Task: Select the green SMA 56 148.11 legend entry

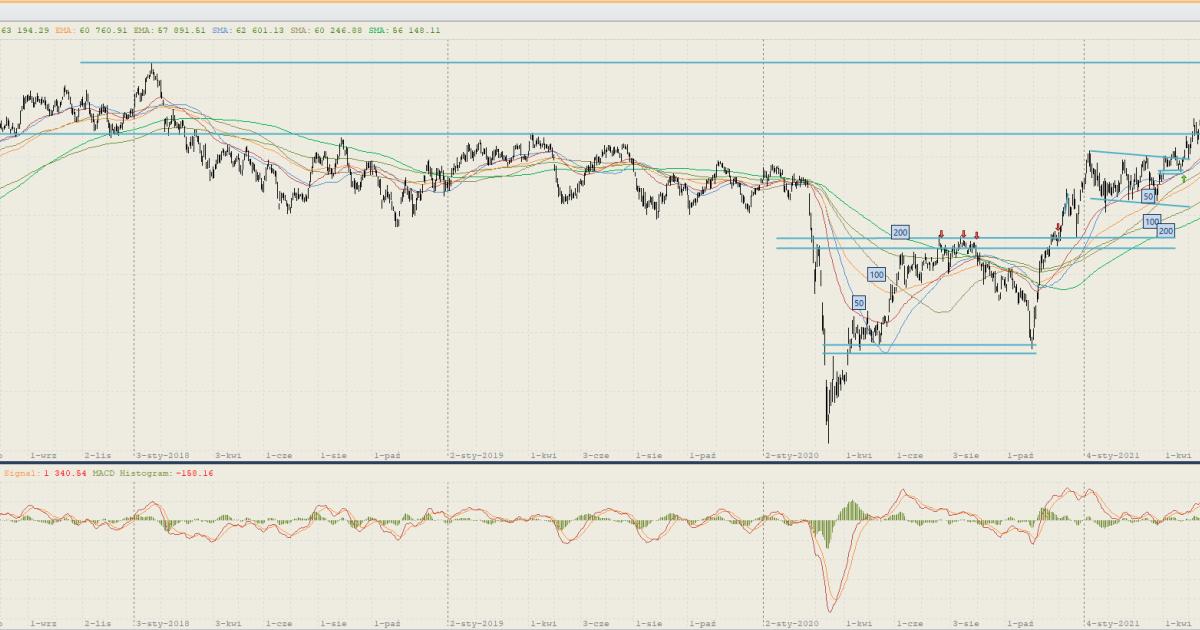Action: click(x=404, y=30)
